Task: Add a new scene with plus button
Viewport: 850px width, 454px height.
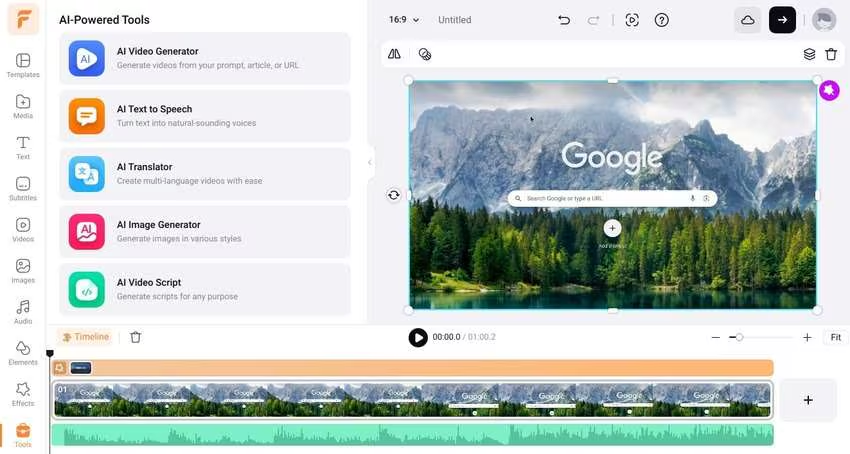Action: (x=808, y=400)
